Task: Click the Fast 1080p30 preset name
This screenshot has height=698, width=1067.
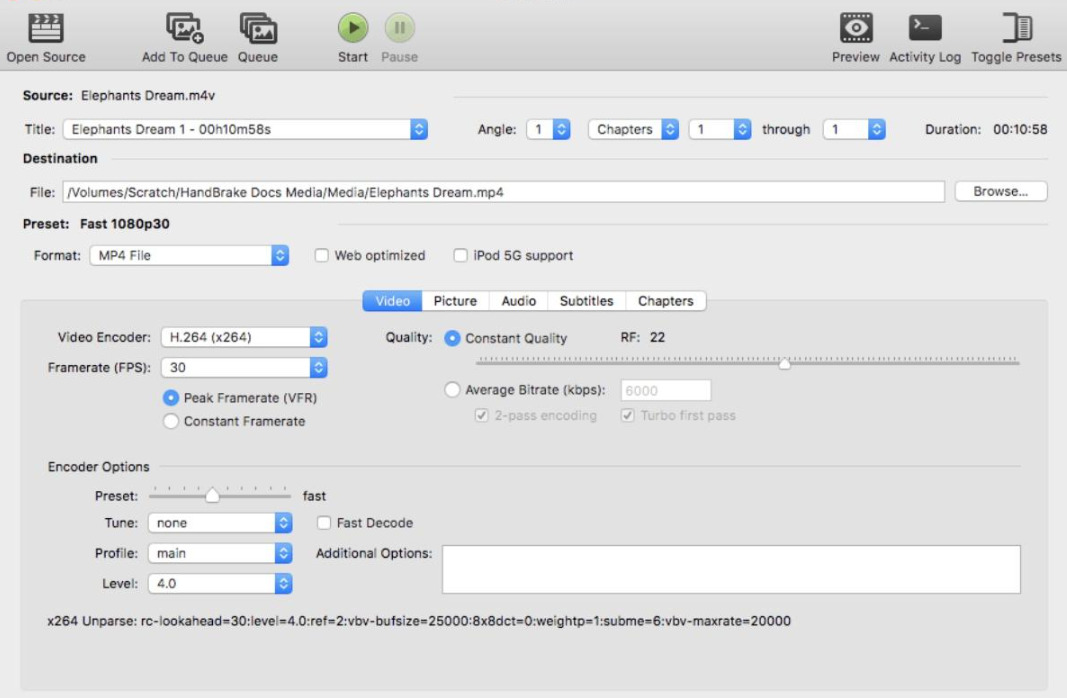Action: click(125, 224)
